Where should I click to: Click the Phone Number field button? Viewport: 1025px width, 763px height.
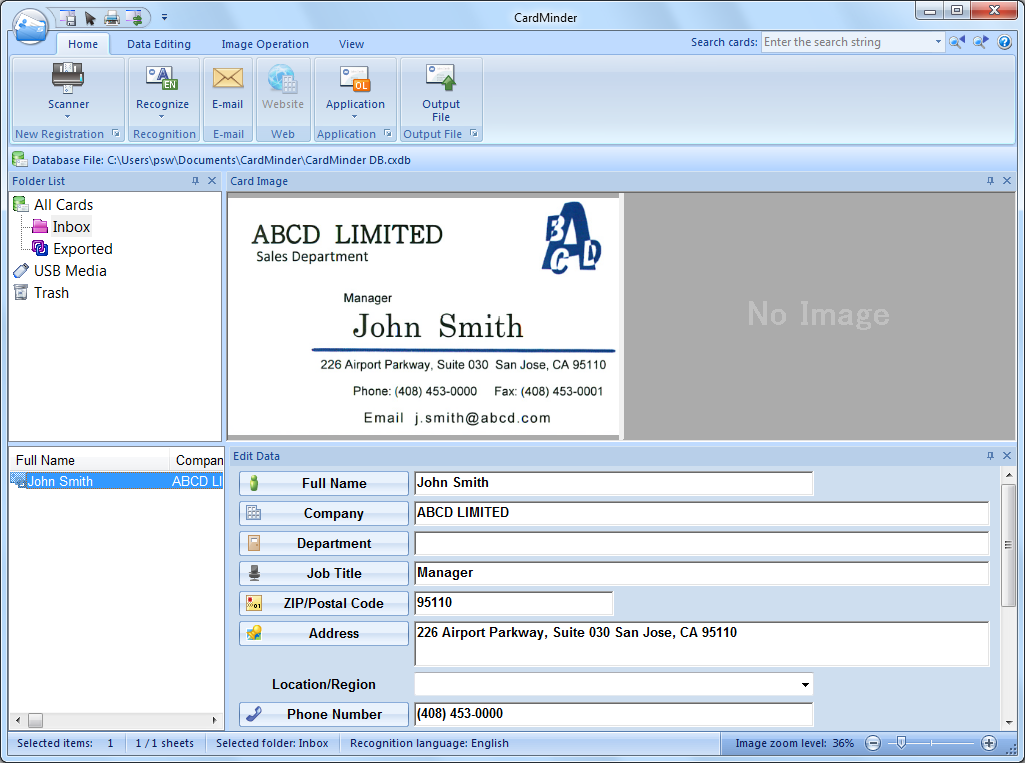324,715
